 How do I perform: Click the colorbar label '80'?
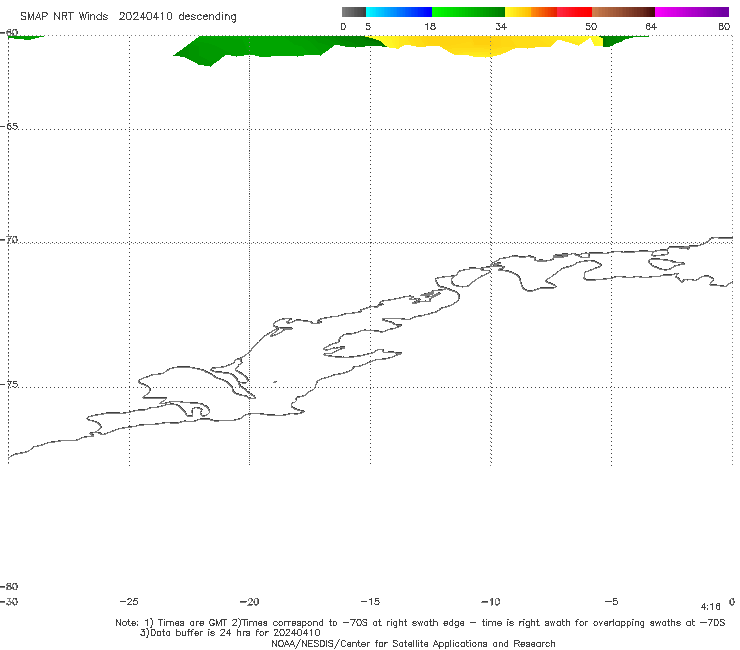[x=724, y=26]
